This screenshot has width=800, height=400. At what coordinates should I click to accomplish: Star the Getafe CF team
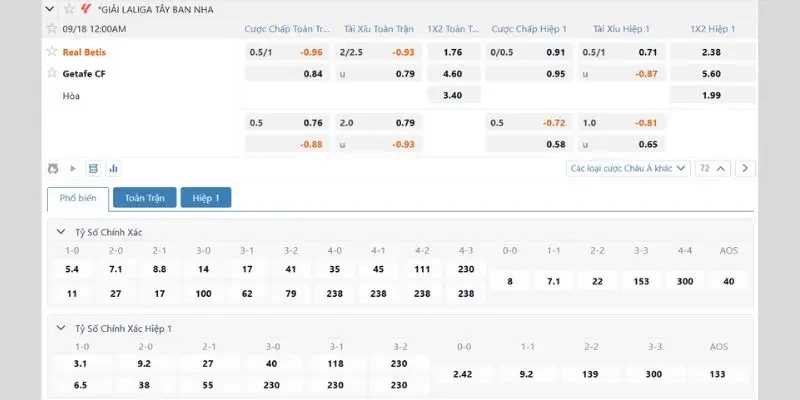pos(52,73)
